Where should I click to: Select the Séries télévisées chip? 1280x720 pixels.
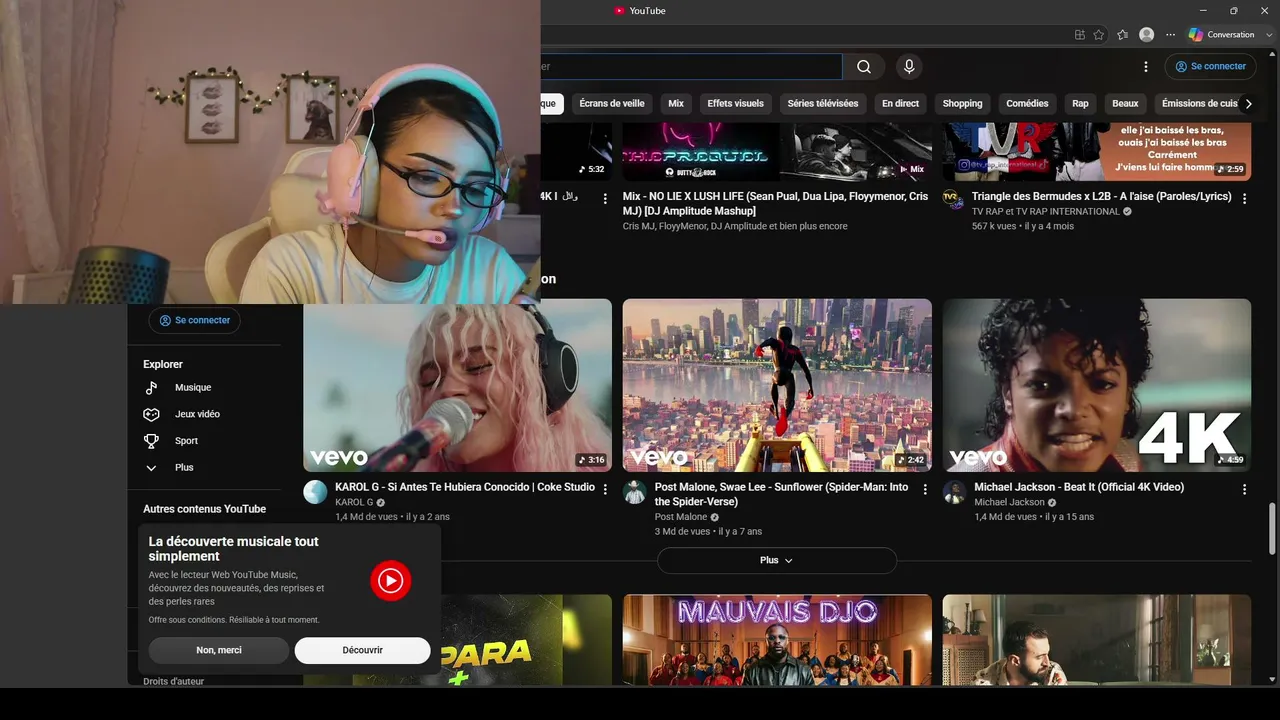[823, 104]
